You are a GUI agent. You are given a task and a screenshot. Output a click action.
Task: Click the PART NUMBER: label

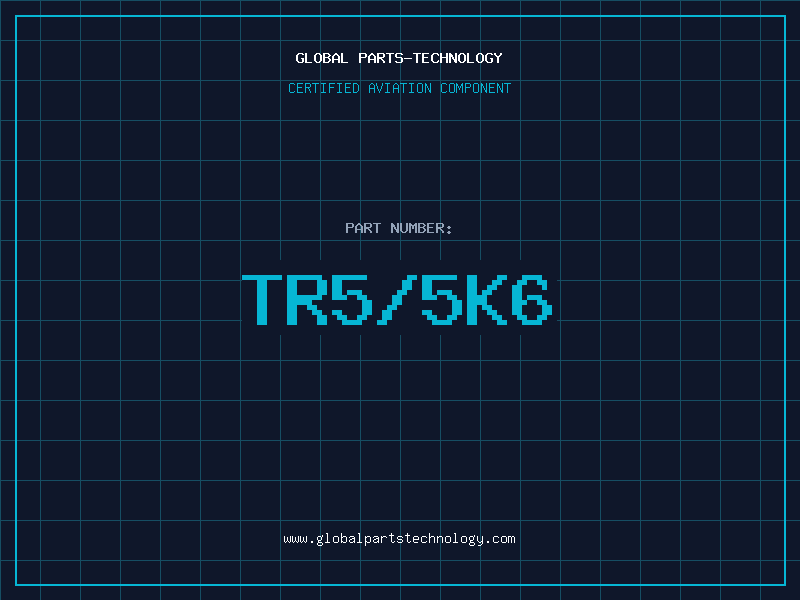(399, 228)
